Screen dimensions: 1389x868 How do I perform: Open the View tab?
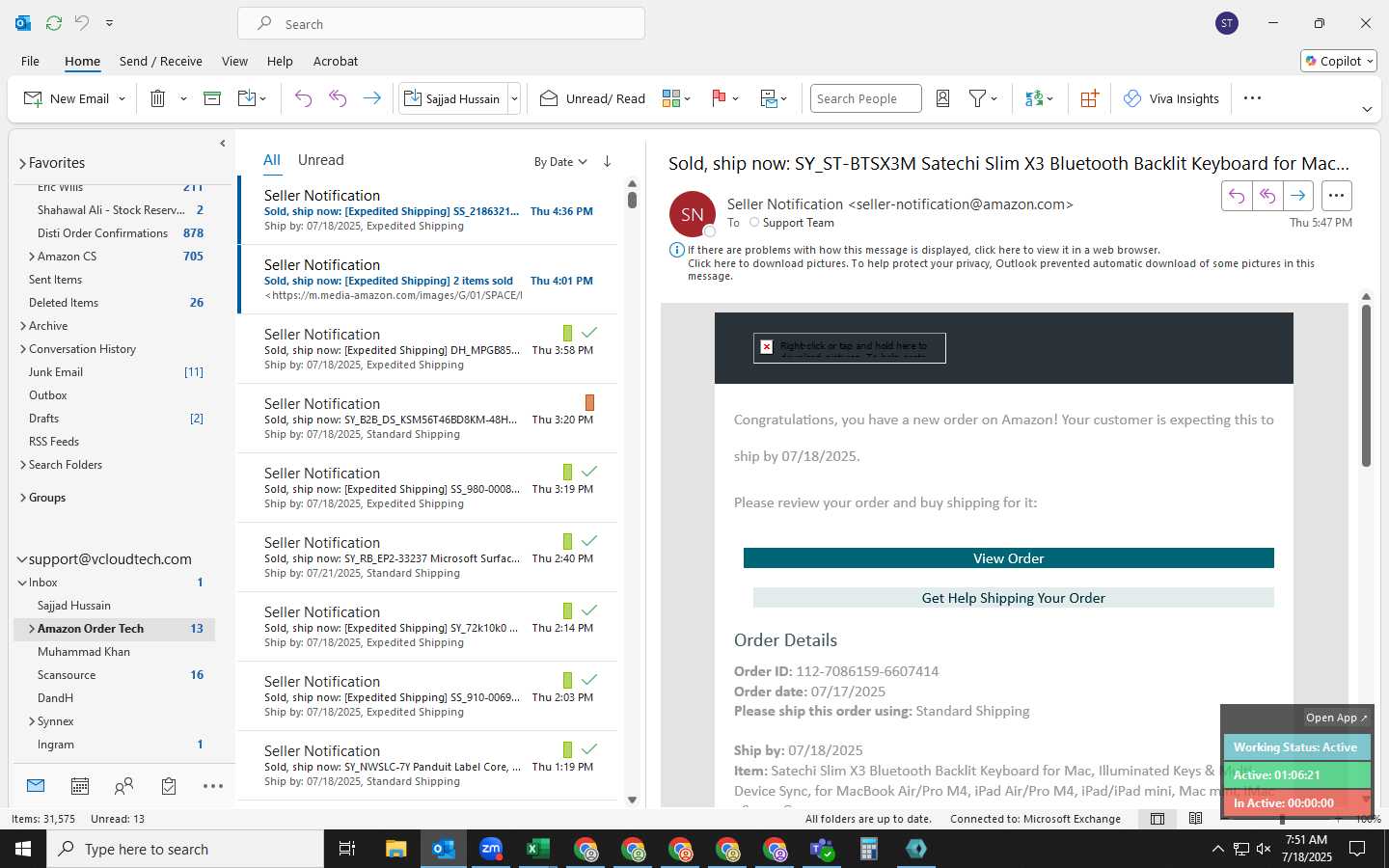click(x=234, y=61)
